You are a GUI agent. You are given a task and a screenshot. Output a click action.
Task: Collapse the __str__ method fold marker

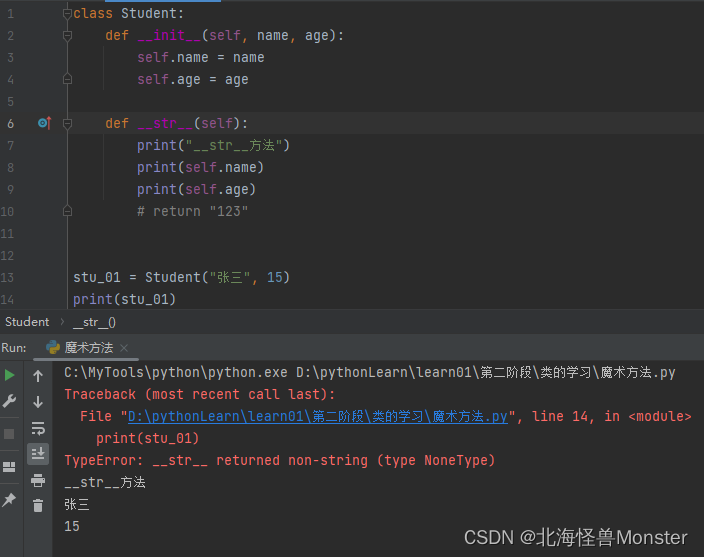click(67, 123)
